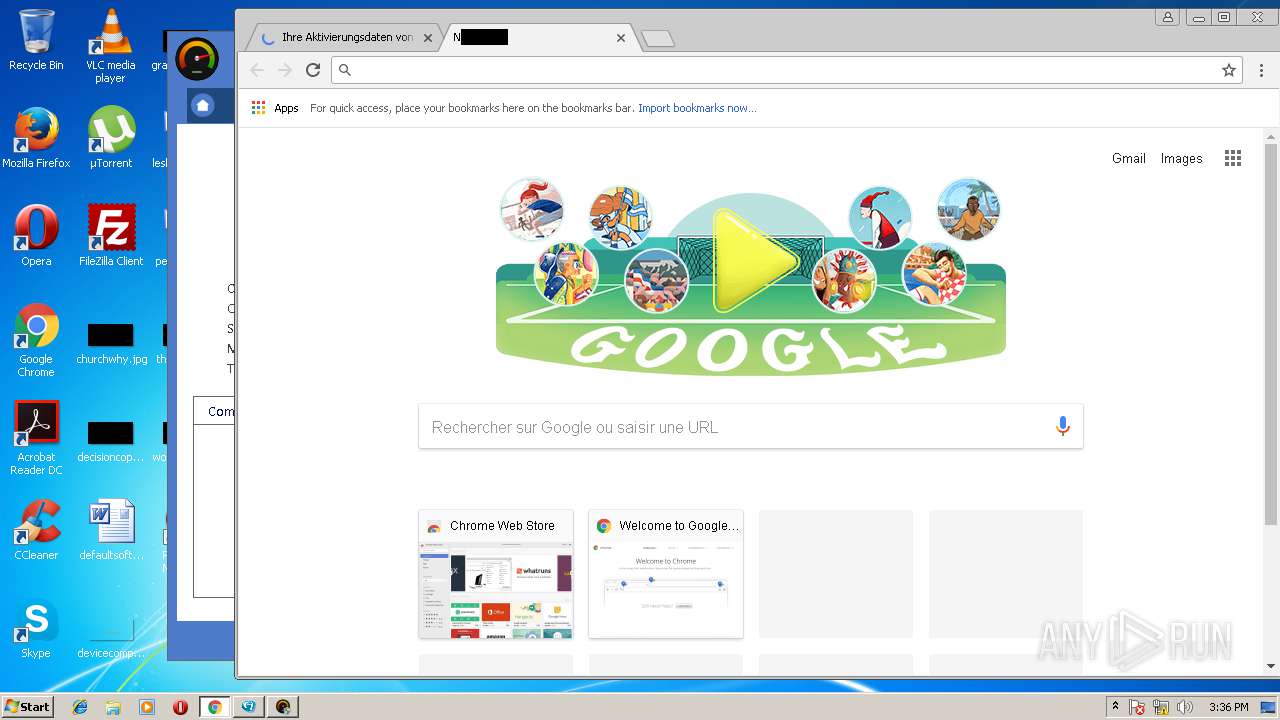The height and width of the screenshot is (720, 1280).
Task: Launch µTorrent from desktop
Action: [x=110, y=139]
